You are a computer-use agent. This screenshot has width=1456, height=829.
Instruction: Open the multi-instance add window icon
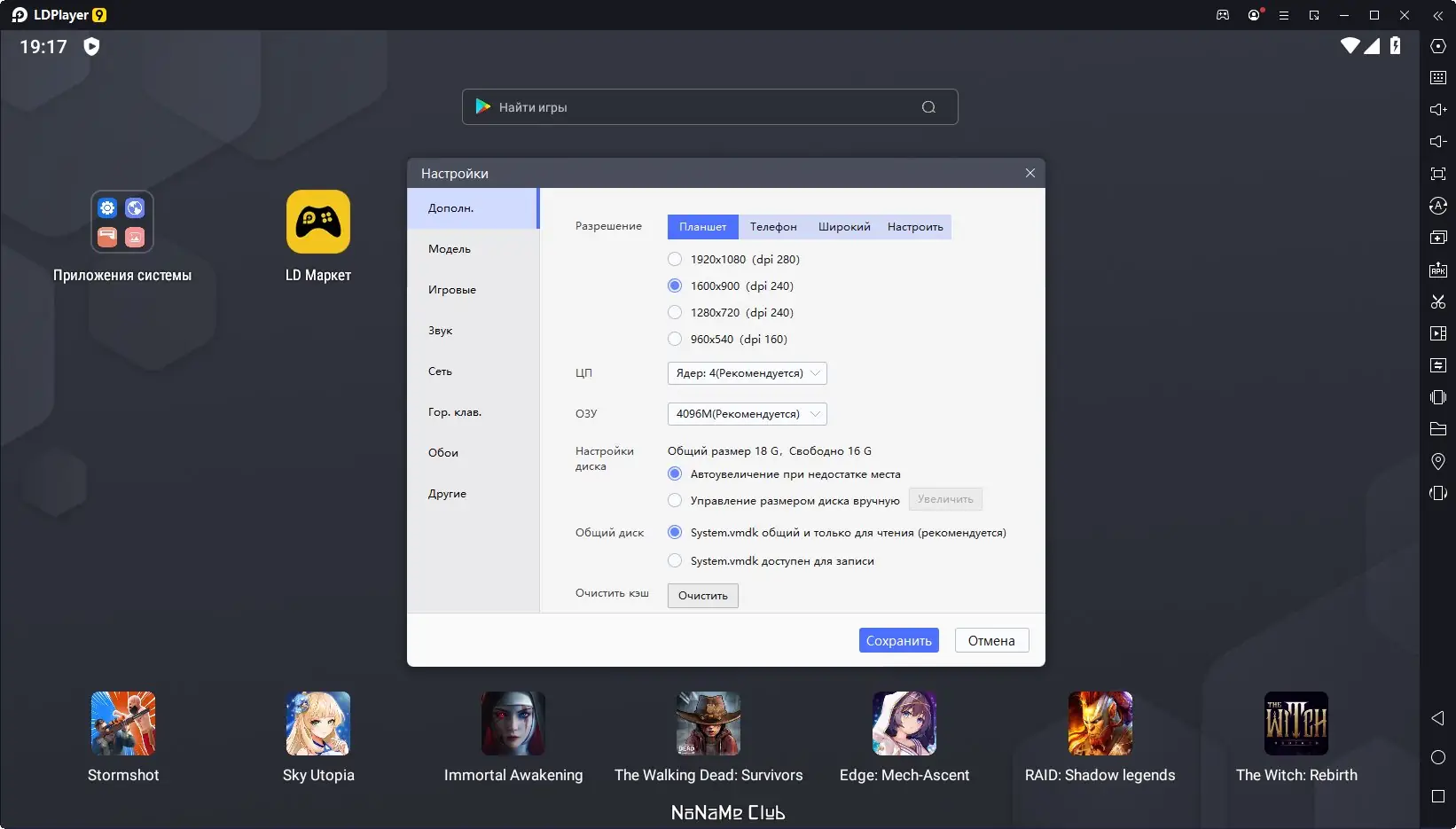click(1438, 238)
